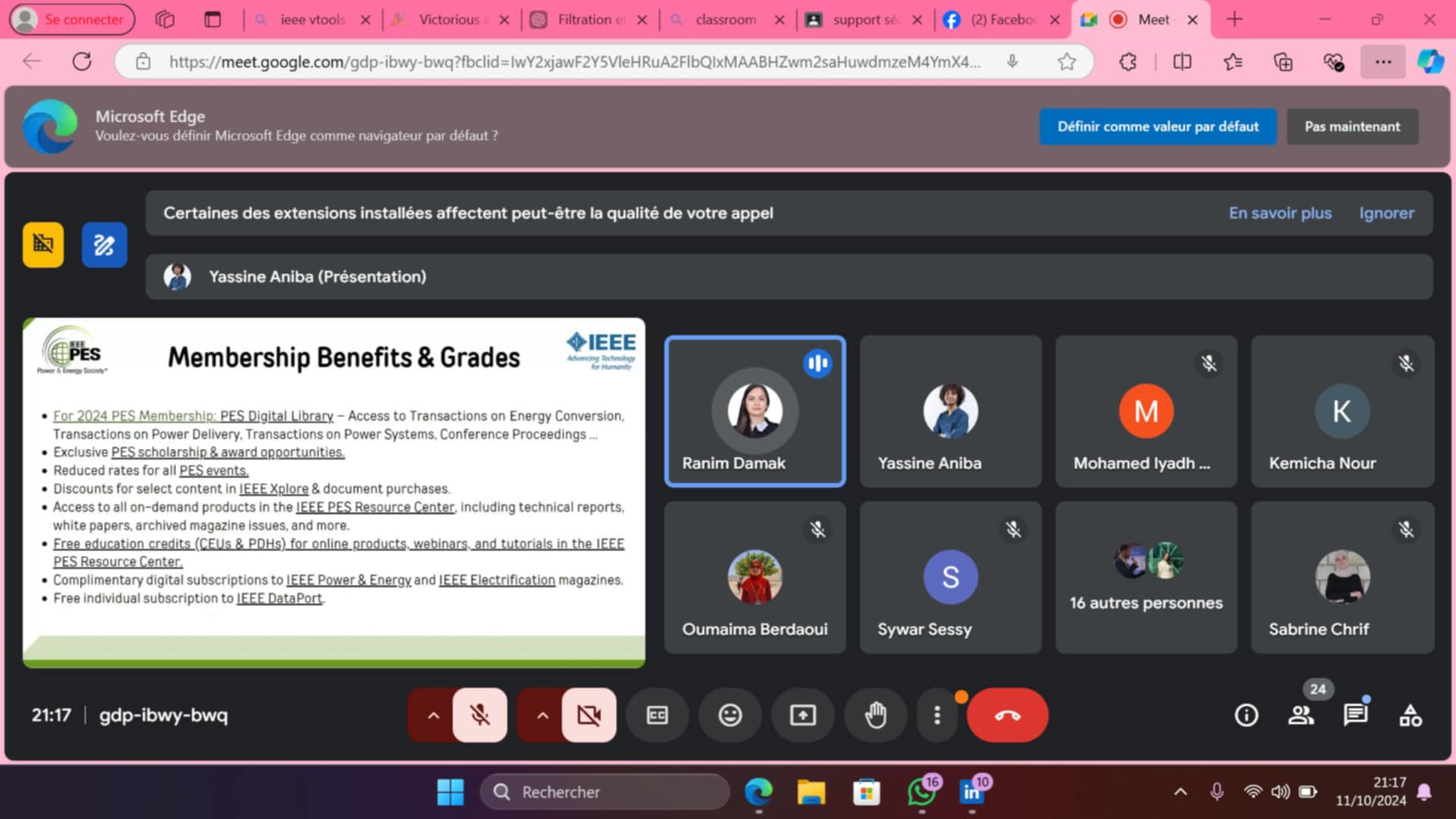Open Collections icon in toolbar

tap(1283, 61)
